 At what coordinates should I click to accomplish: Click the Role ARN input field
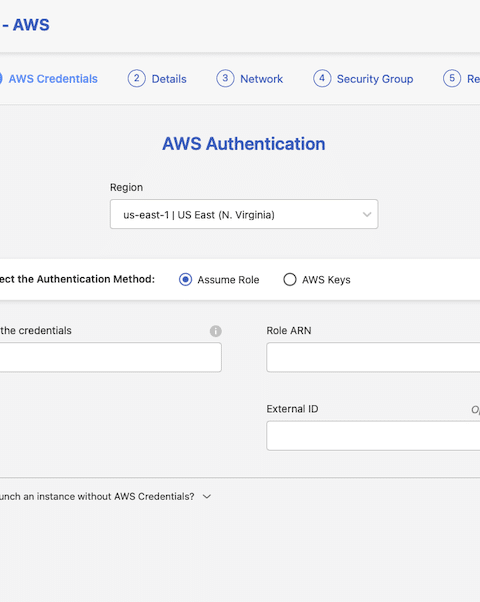pos(373,357)
